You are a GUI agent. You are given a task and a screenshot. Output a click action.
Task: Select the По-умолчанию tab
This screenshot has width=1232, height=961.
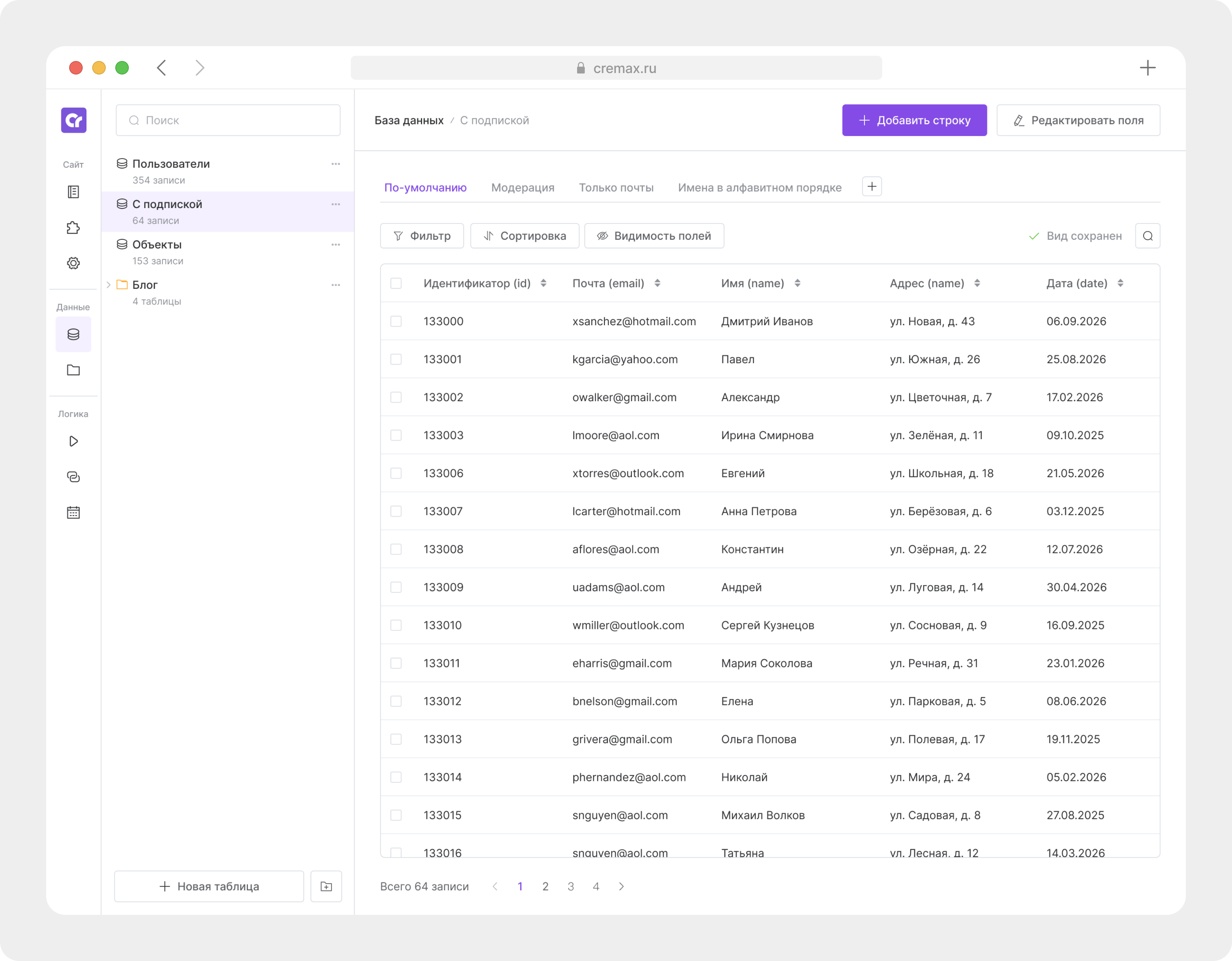click(x=425, y=188)
